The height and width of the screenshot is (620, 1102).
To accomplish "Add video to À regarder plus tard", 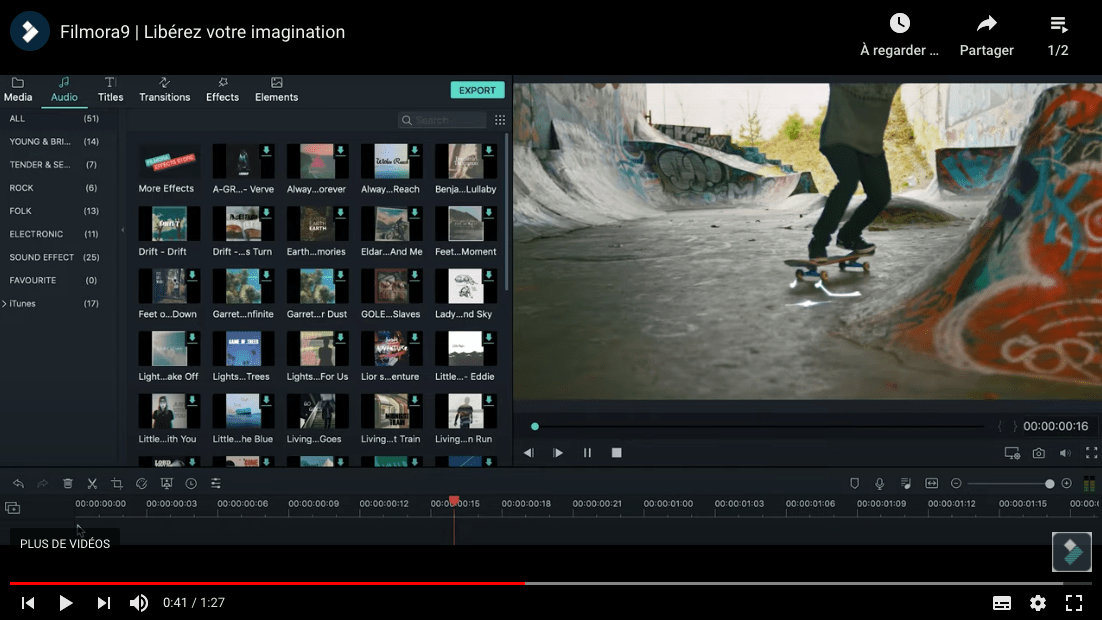I will point(900,23).
